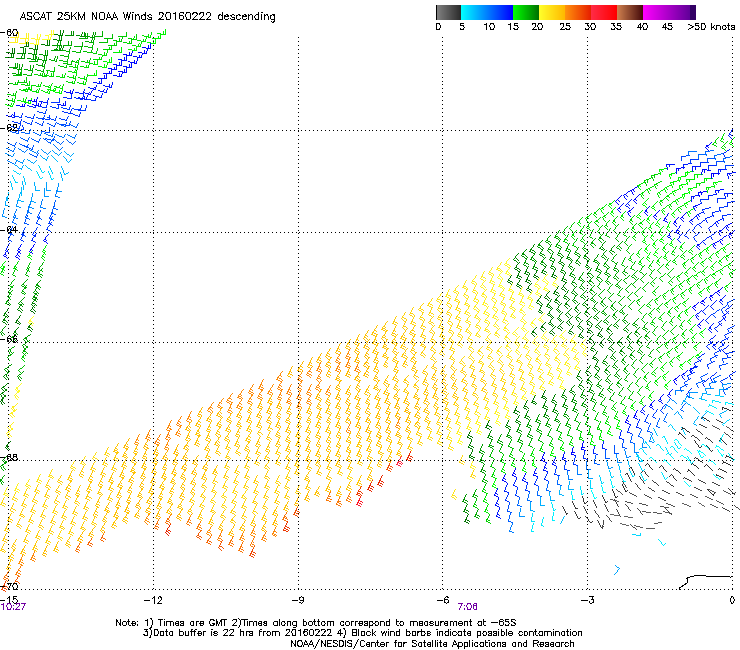The image size is (740, 650).
Task: Click the purple '7:08' time stamp
Action: point(467,607)
